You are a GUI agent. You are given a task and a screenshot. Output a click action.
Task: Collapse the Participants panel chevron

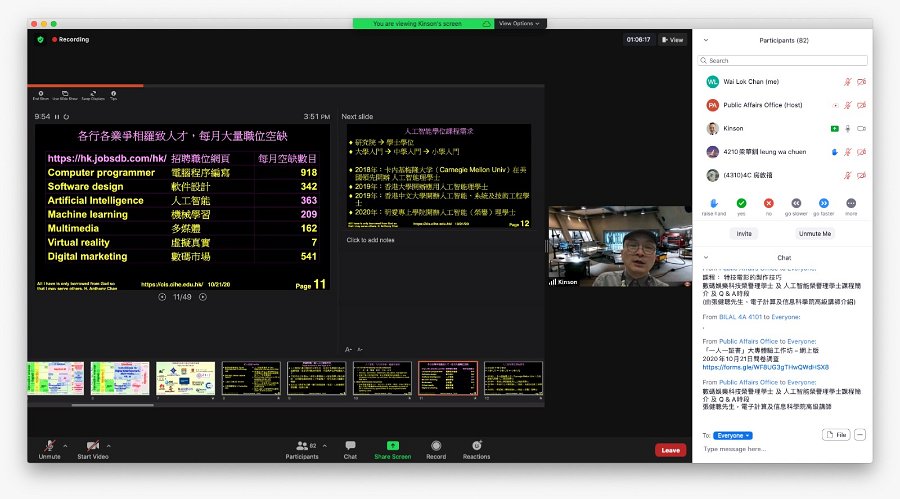coord(705,40)
